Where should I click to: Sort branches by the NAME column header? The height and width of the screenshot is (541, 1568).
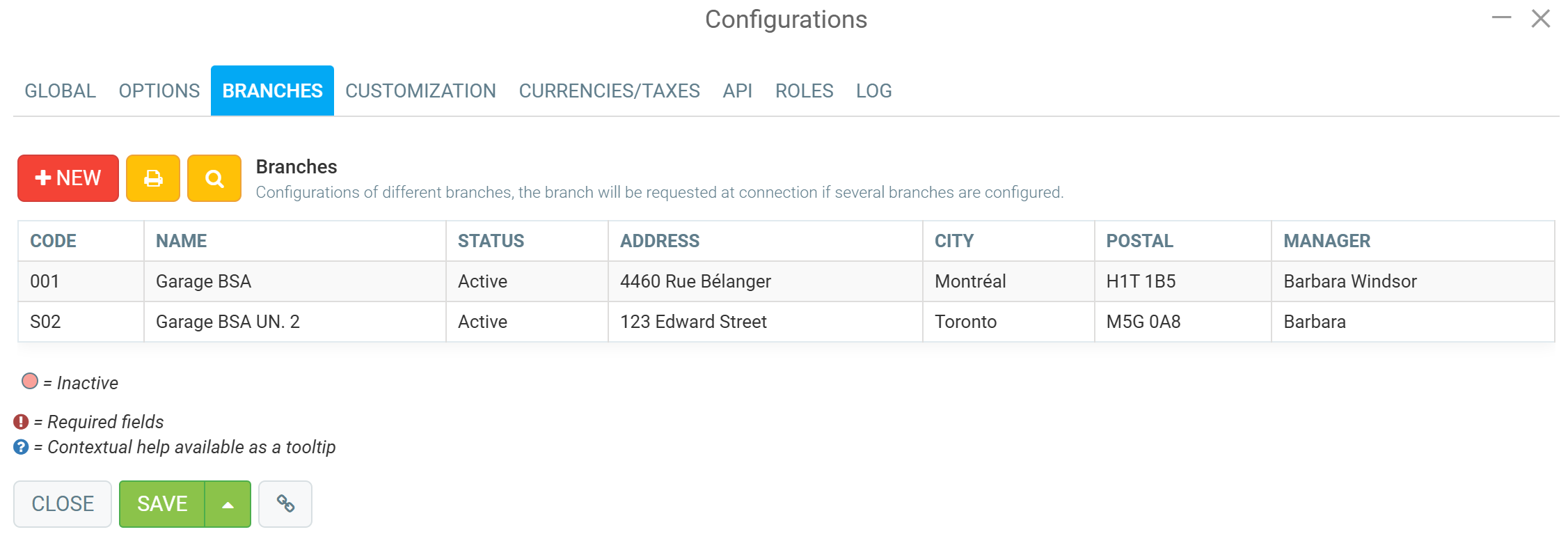181,241
